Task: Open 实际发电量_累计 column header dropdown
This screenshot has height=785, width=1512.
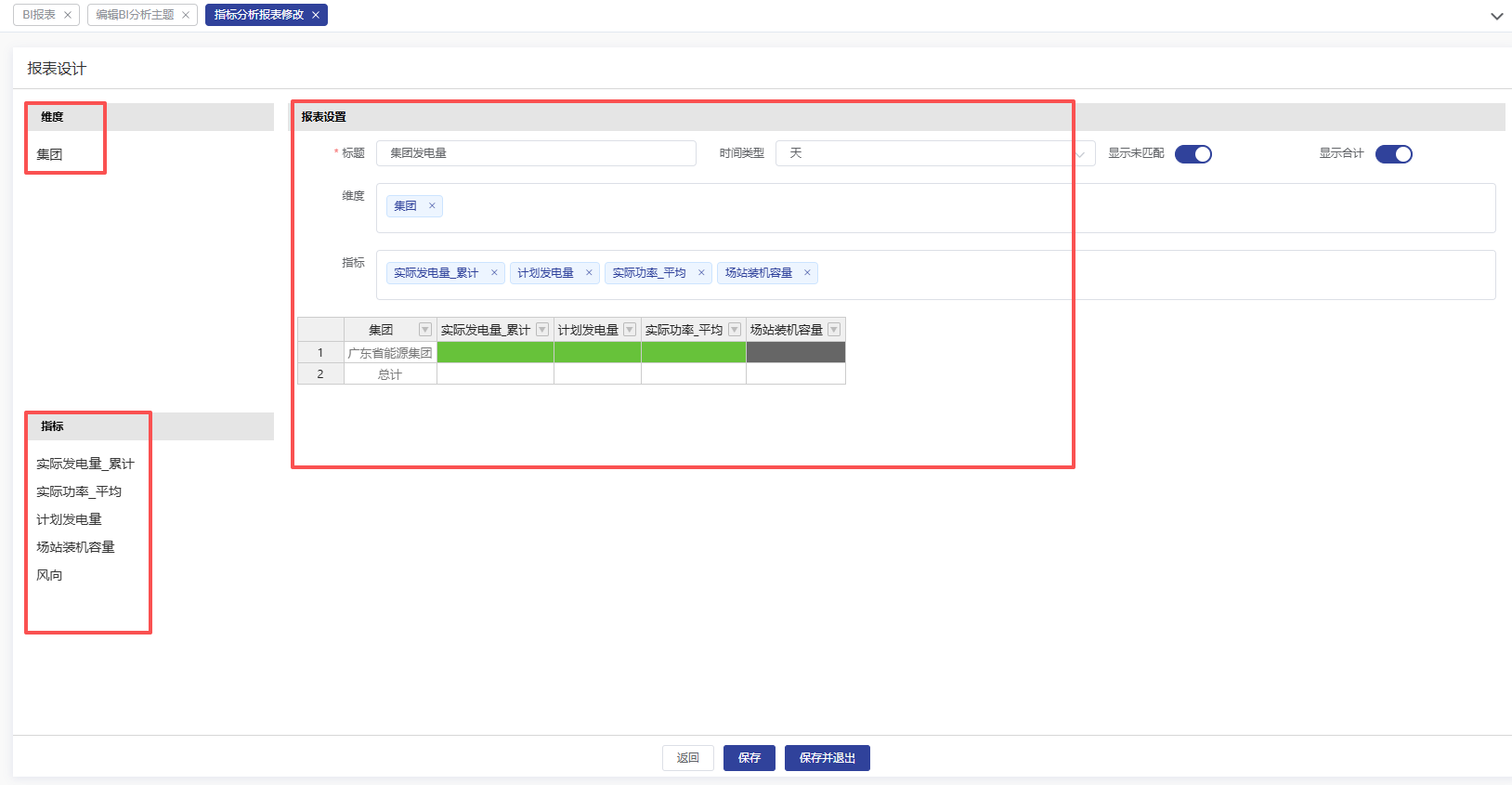Action: coord(542,330)
